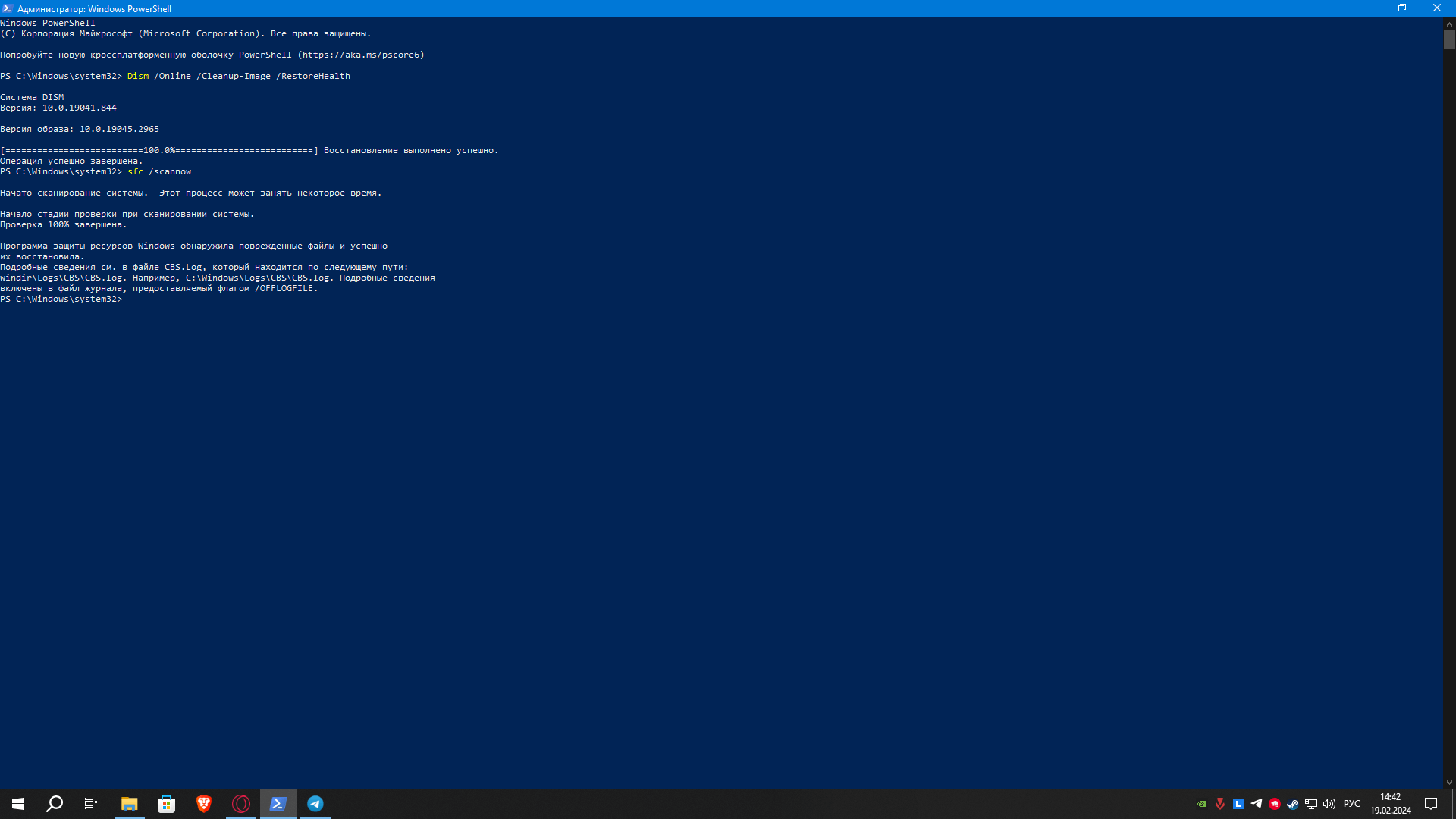Open the Windows Start menu

click(x=18, y=804)
